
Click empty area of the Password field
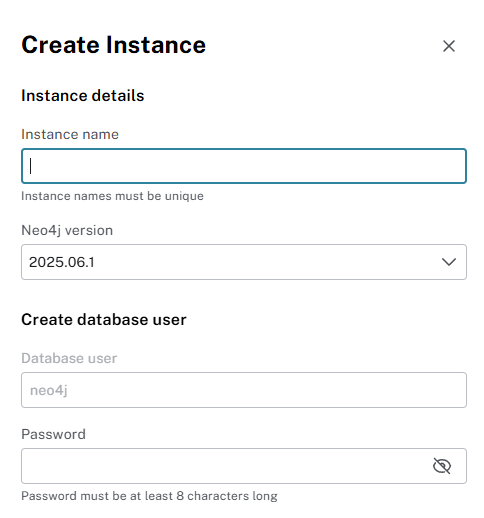(x=227, y=466)
